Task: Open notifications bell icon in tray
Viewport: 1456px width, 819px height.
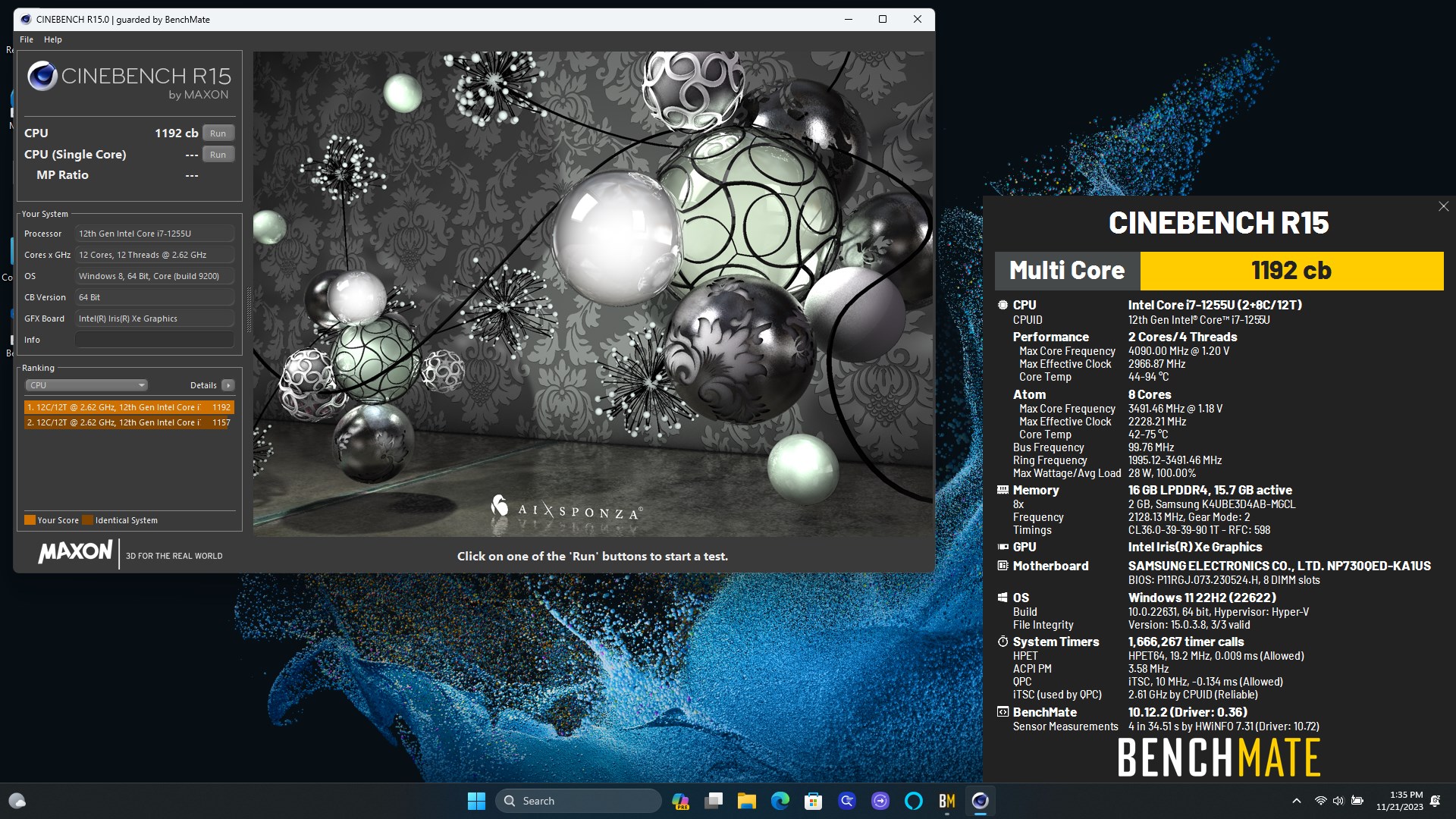Action: click(1436, 801)
